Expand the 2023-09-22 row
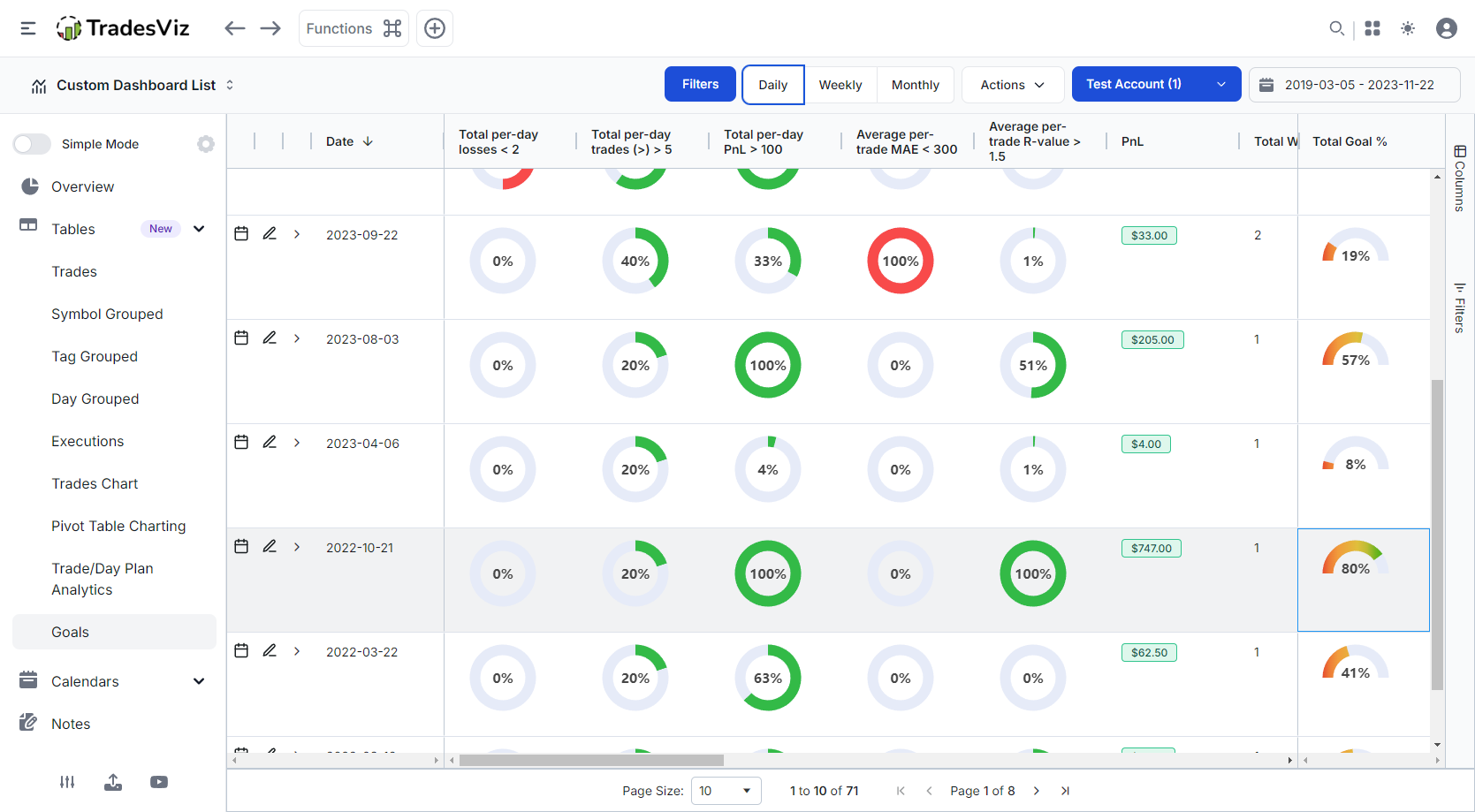The image size is (1475, 812). [x=297, y=234]
